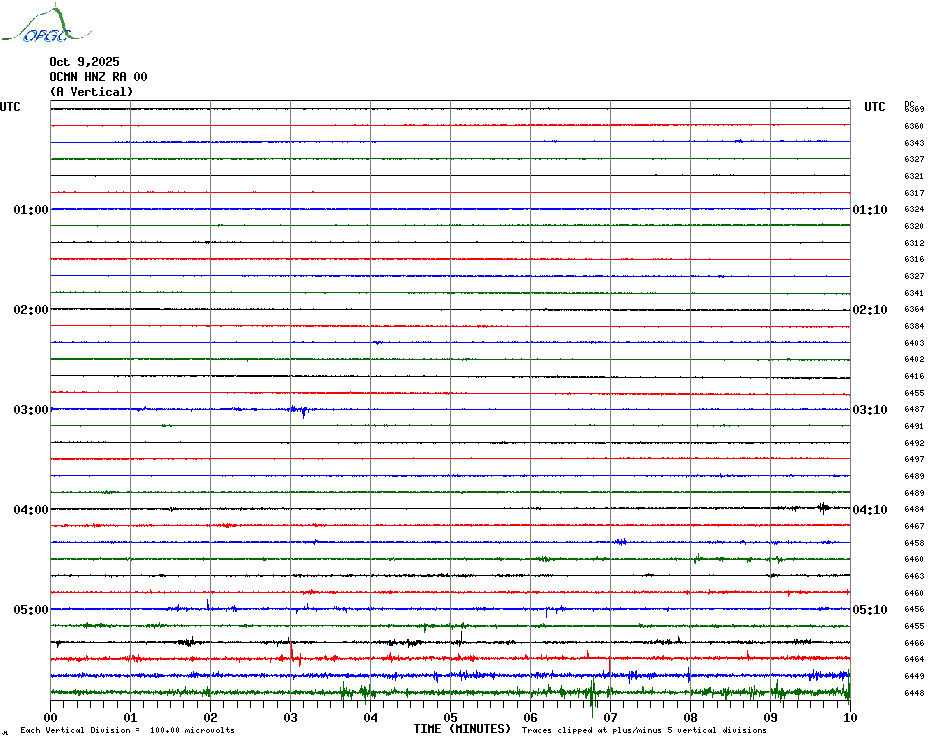Image resolution: width=930 pixels, height=744 pixels.
Task: Click the 01:00 UTC time label on left
Action: (x=31, y=210)
